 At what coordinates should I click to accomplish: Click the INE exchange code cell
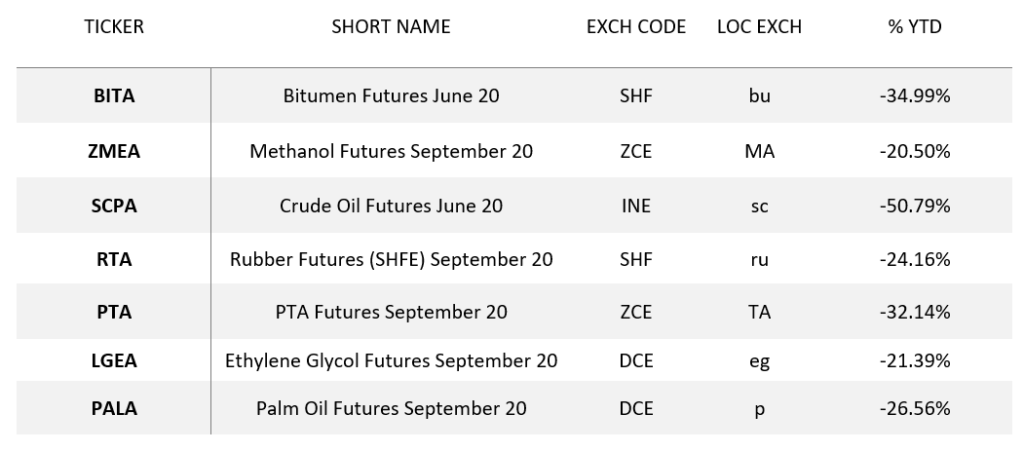pyautogui.click(x=636, y=206)
